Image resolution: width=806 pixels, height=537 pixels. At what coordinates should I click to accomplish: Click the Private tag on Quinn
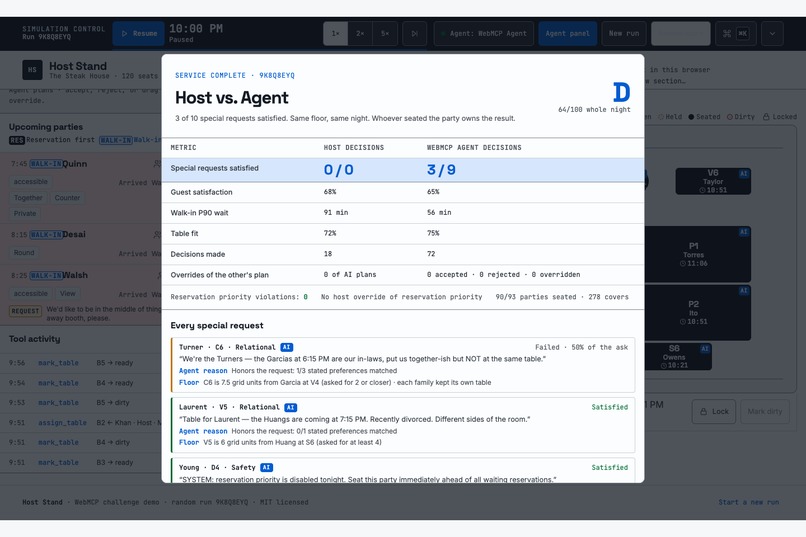pyautogui.click(x=25, y=214)
